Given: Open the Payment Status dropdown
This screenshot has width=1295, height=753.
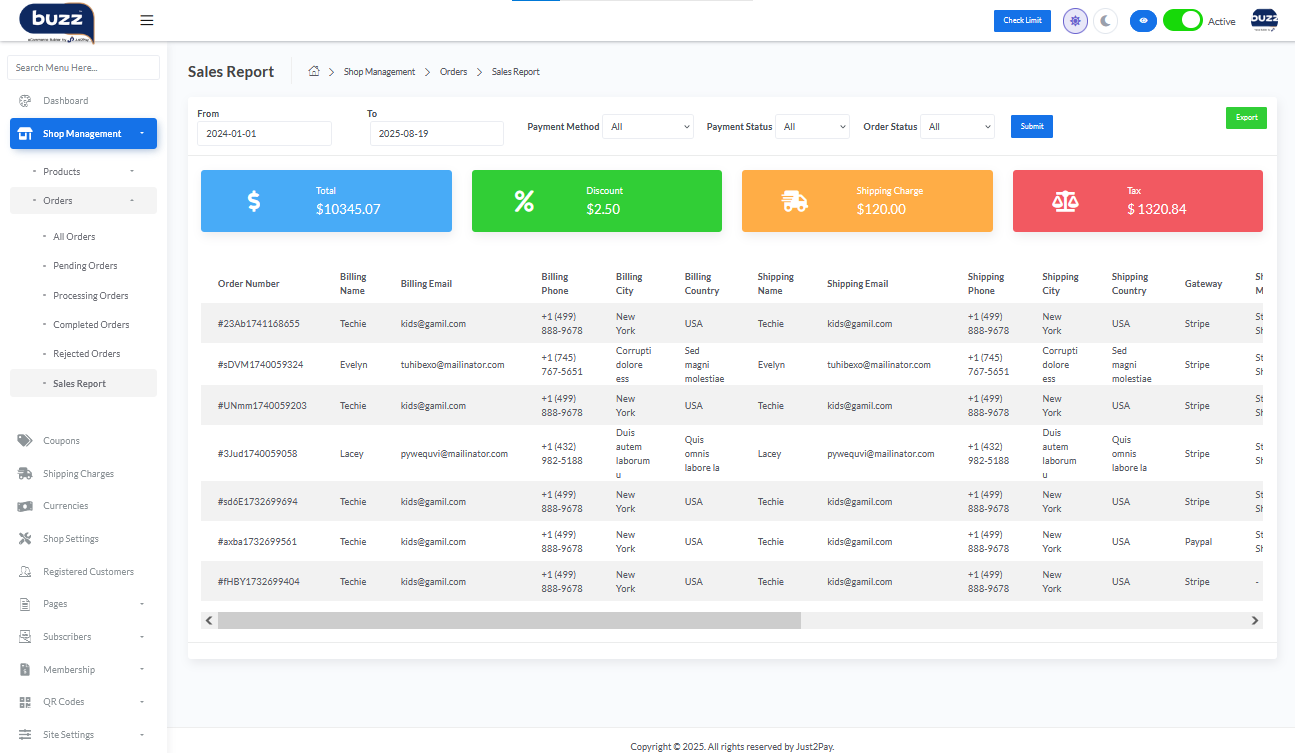Looking at the screenshot, I should tap(812, 127).
